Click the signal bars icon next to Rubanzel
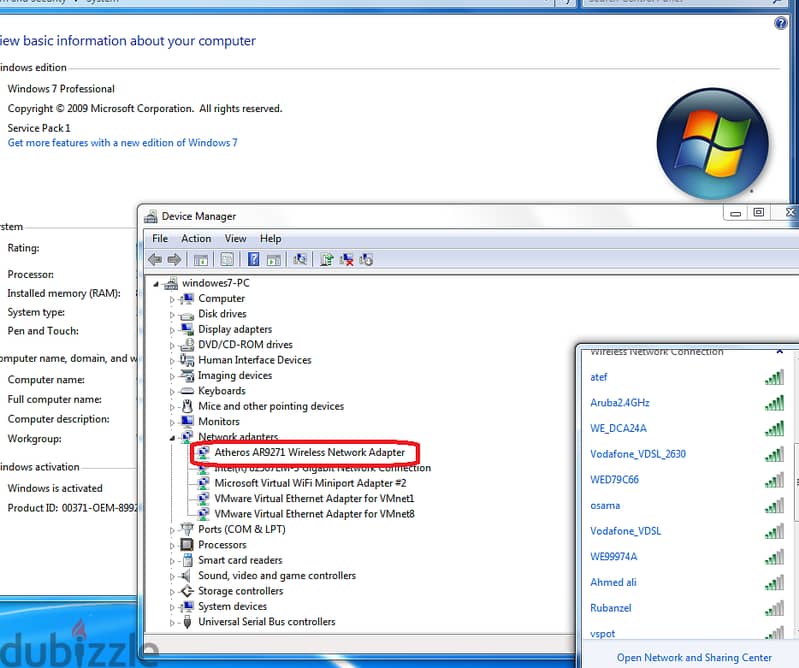 [x=774, y=608]
